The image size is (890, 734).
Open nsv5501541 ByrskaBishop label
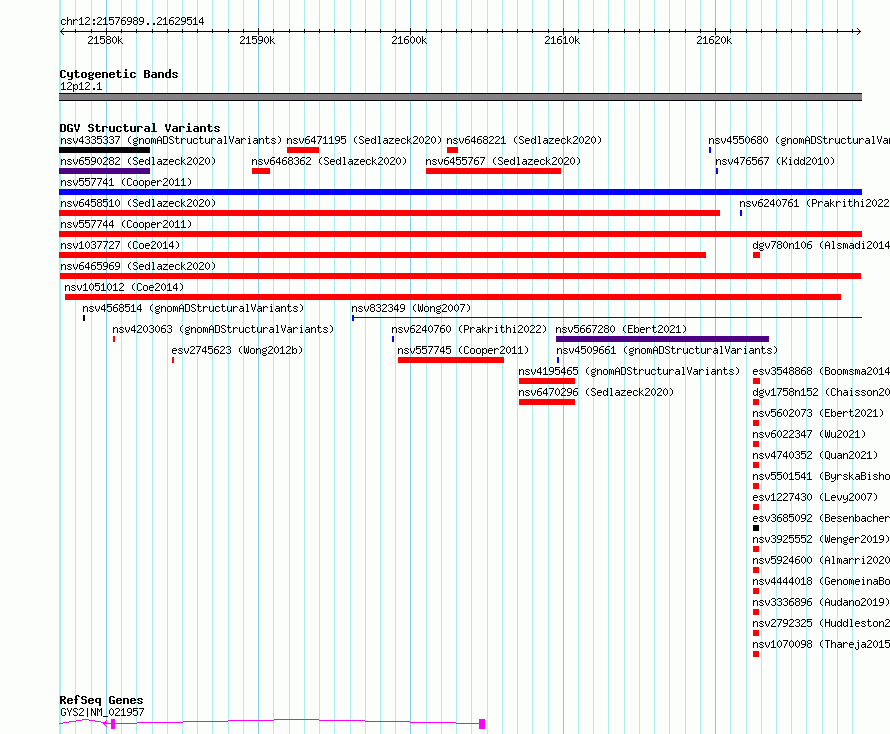click(821, 476)
